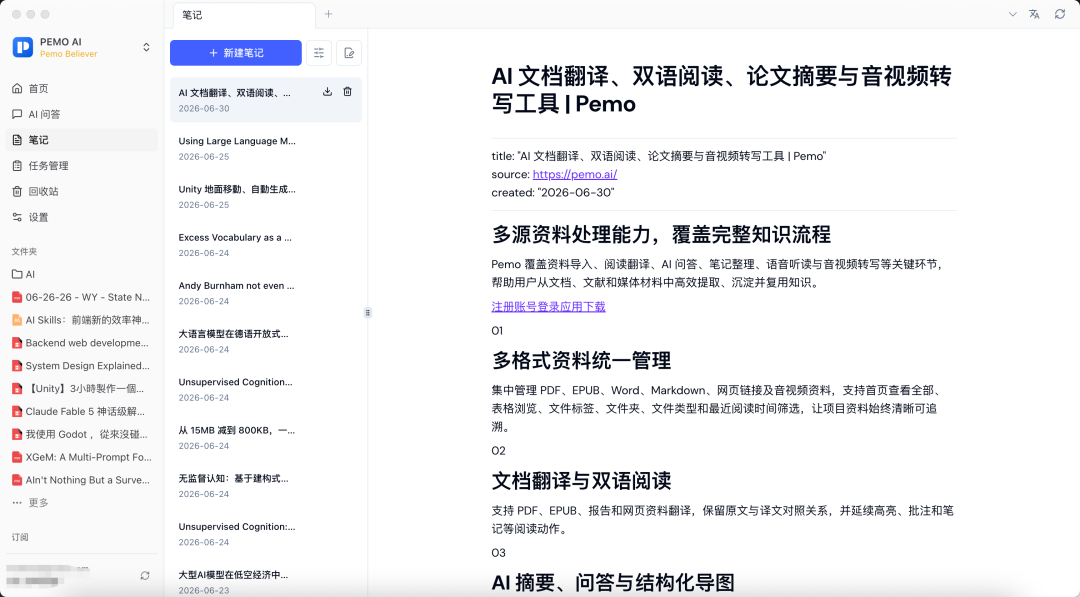Click the trash can icon beside 回收站
1080x597 pixels.
[17, 191]
